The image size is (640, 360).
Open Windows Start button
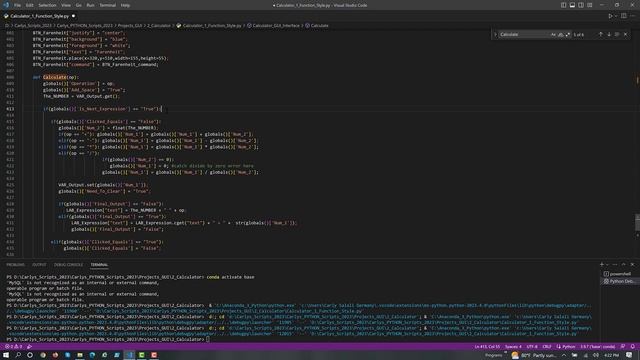[x=6, y=355]
